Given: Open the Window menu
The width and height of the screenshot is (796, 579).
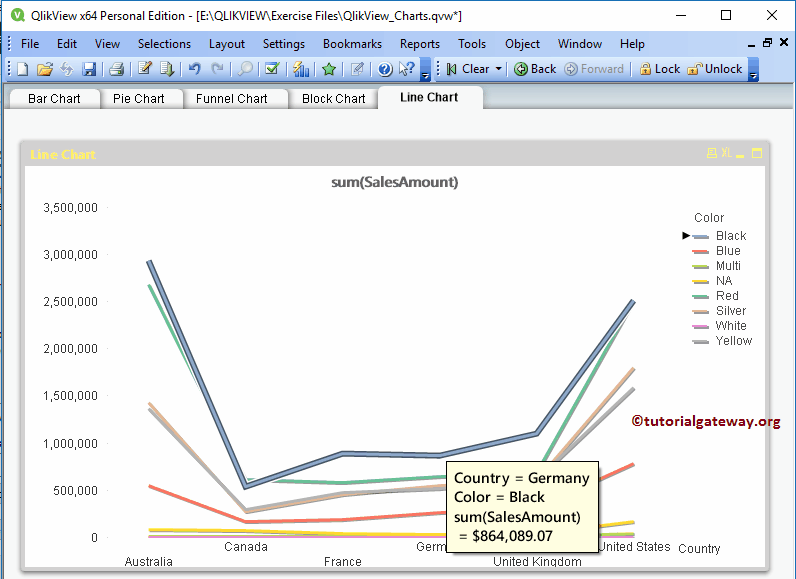Looking at the screenshot, I should [580, 44].
